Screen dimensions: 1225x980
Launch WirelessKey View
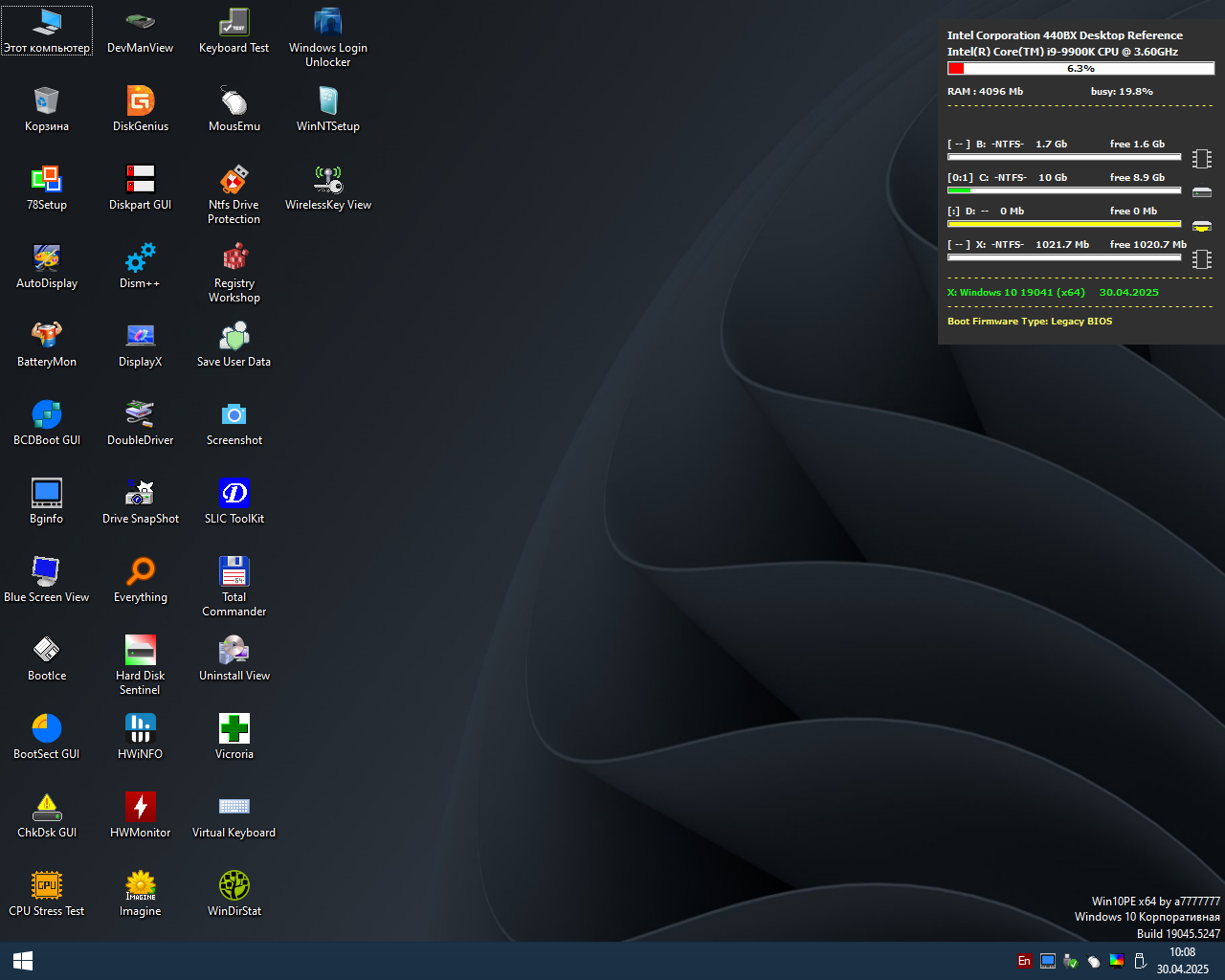(x=327, y=188)
